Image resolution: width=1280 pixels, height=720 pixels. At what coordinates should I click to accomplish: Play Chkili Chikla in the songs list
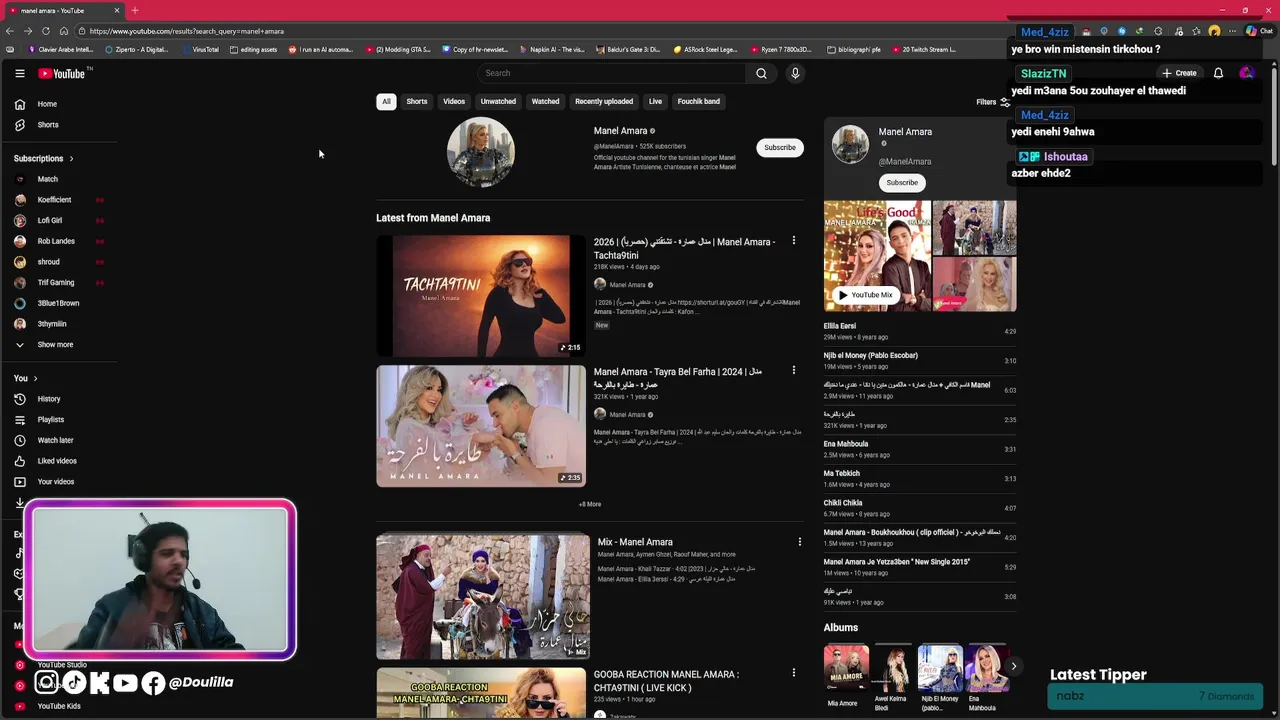920,508
